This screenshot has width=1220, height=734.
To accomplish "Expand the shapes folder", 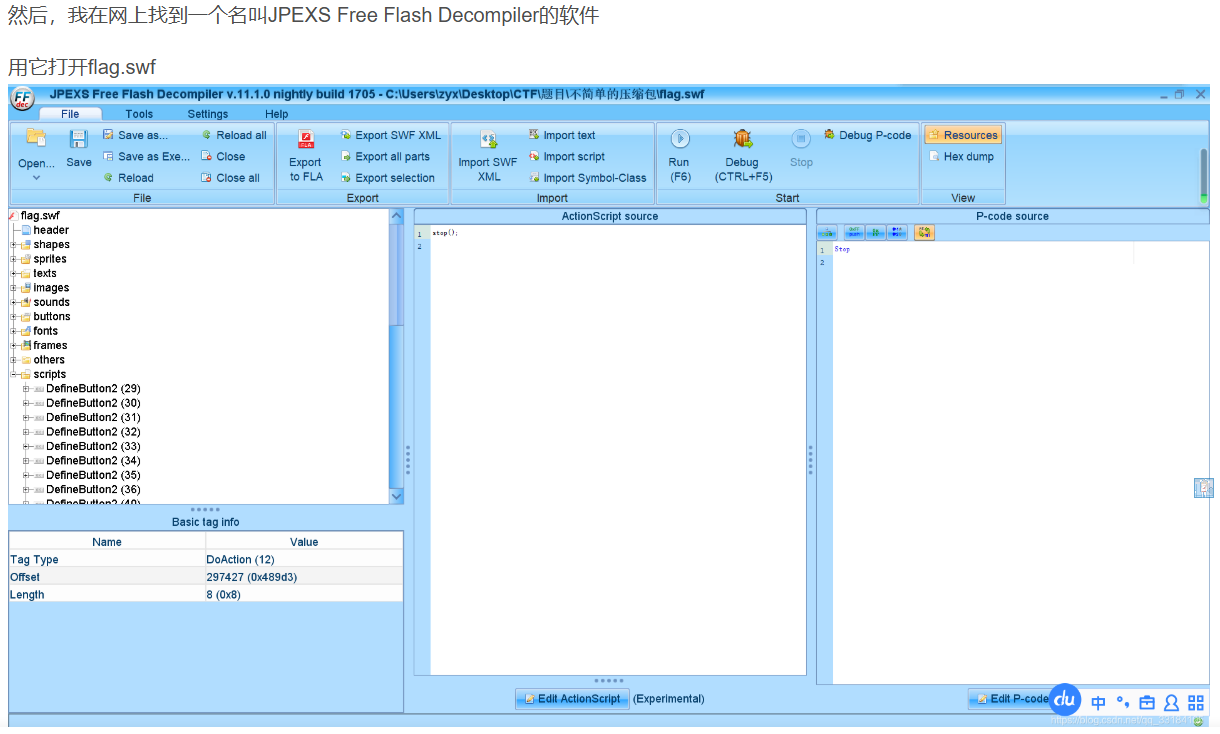I will pyautogui.click(x=14, y=245).
